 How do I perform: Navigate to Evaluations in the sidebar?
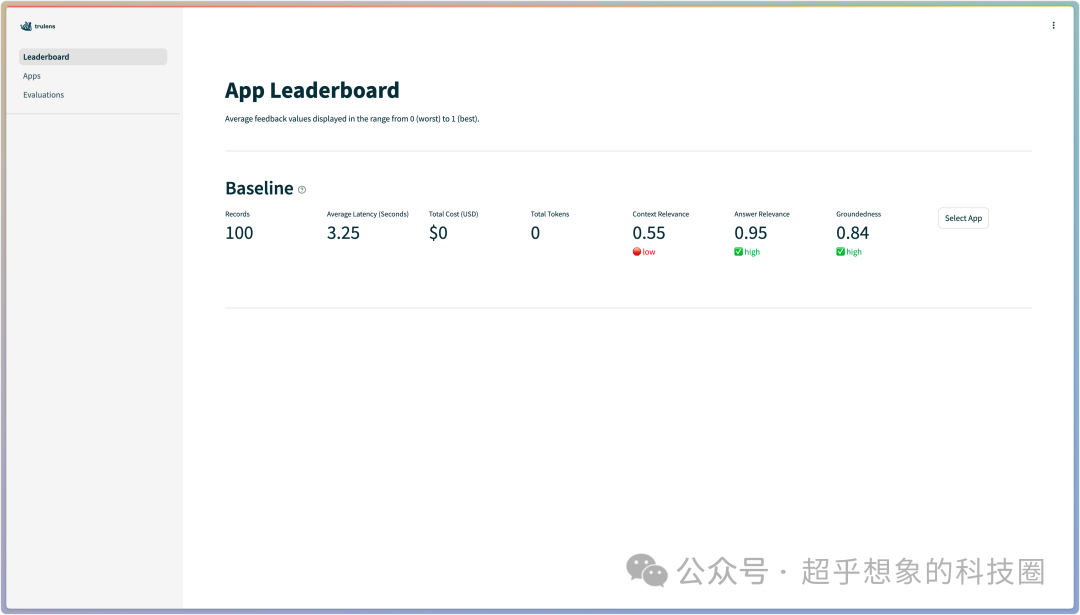coord(43,94)
